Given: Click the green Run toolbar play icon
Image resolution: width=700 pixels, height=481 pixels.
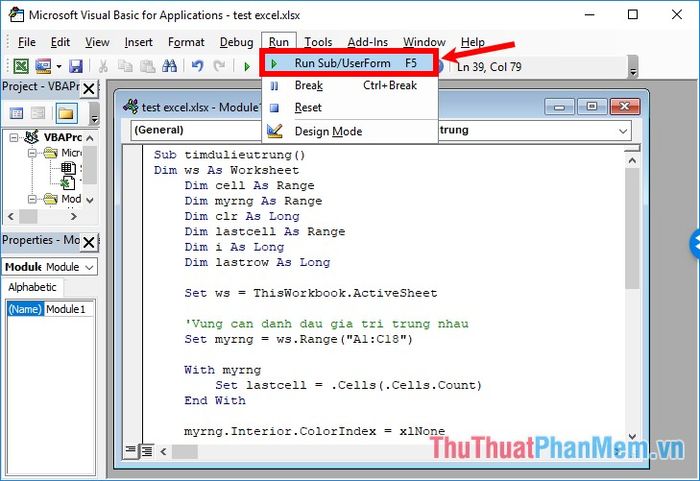Looking at the screenshot, I should point(247,67).
